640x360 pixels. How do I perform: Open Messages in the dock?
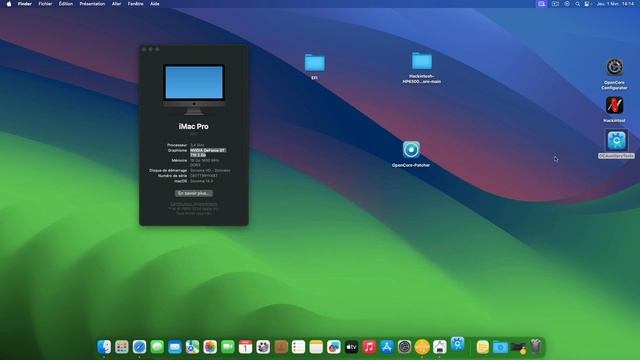coord(157,347)
